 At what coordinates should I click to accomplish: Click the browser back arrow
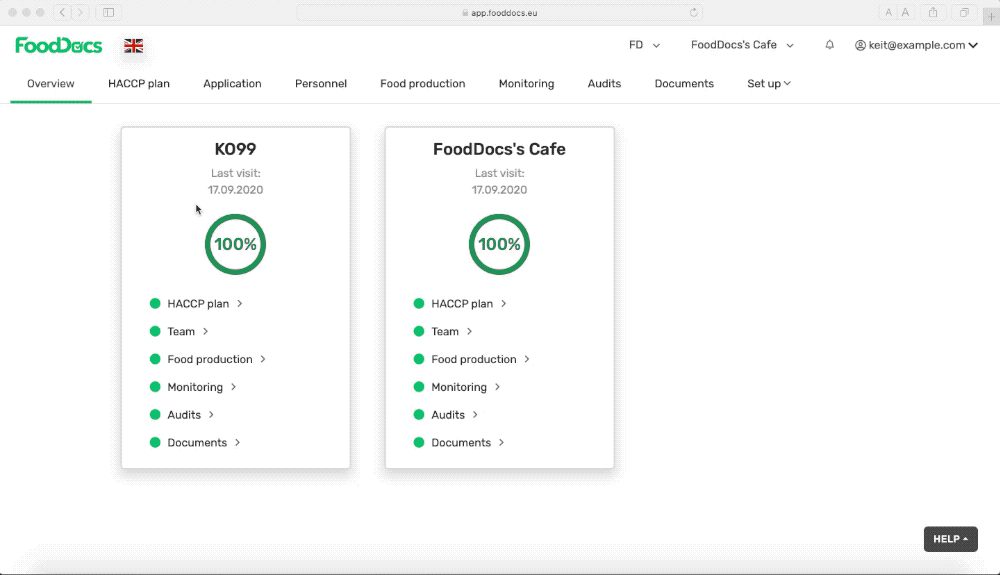click(62, 12)
